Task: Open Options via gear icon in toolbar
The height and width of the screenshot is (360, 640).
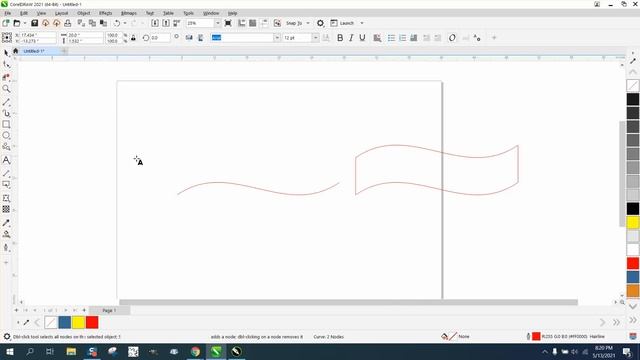Action: (x=320, y=23)
